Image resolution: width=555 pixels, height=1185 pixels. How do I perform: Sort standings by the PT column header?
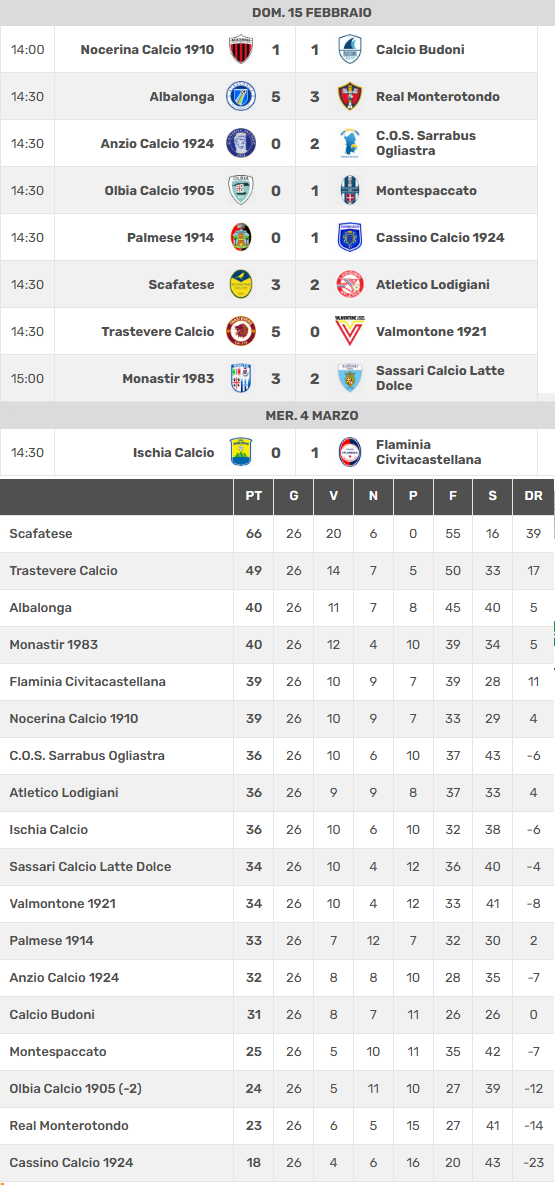(253, 497)
